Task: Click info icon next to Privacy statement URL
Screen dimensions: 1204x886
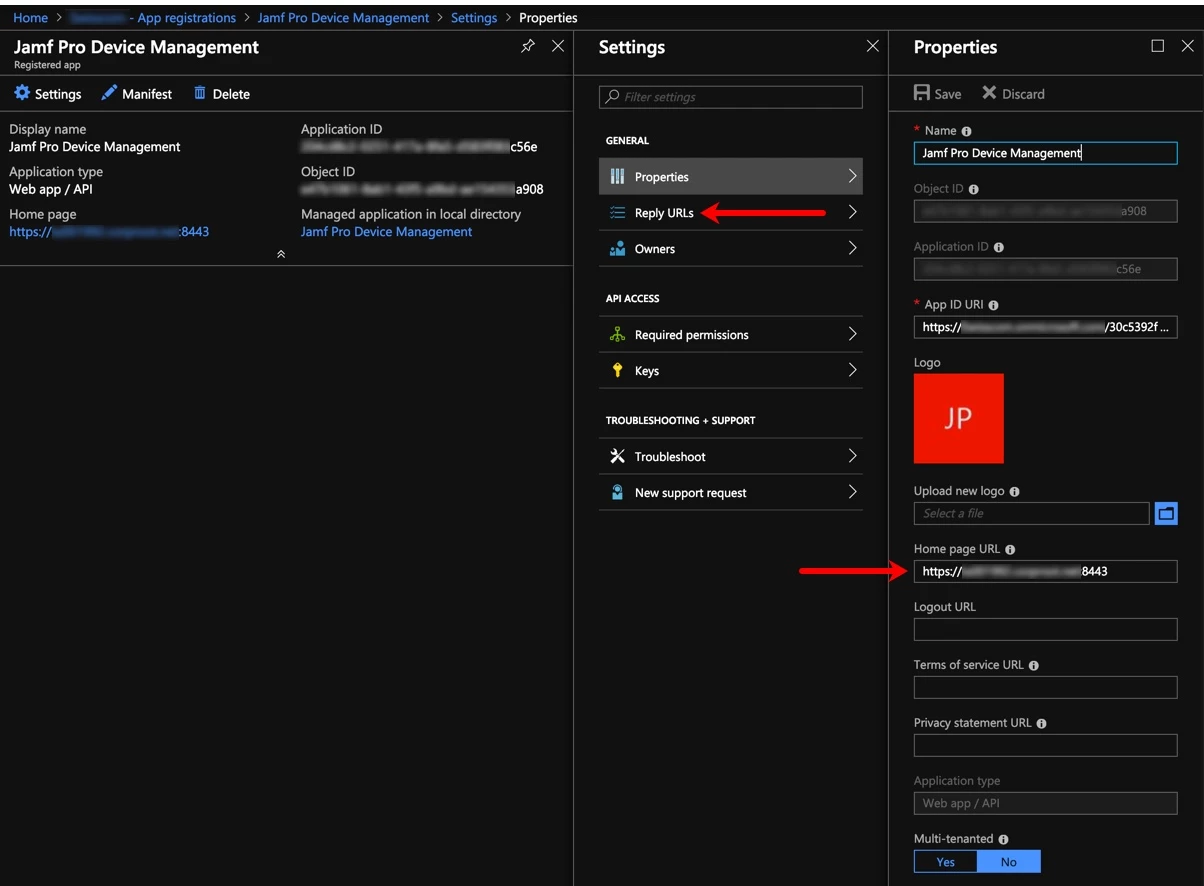Action: point(1042,724)
